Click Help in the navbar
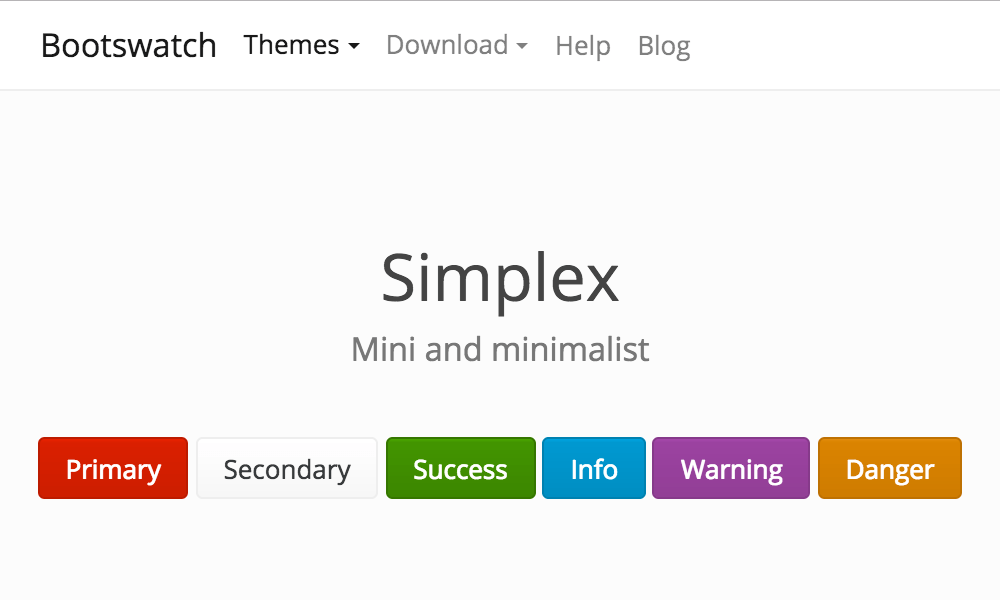 [x=583, y=45]
